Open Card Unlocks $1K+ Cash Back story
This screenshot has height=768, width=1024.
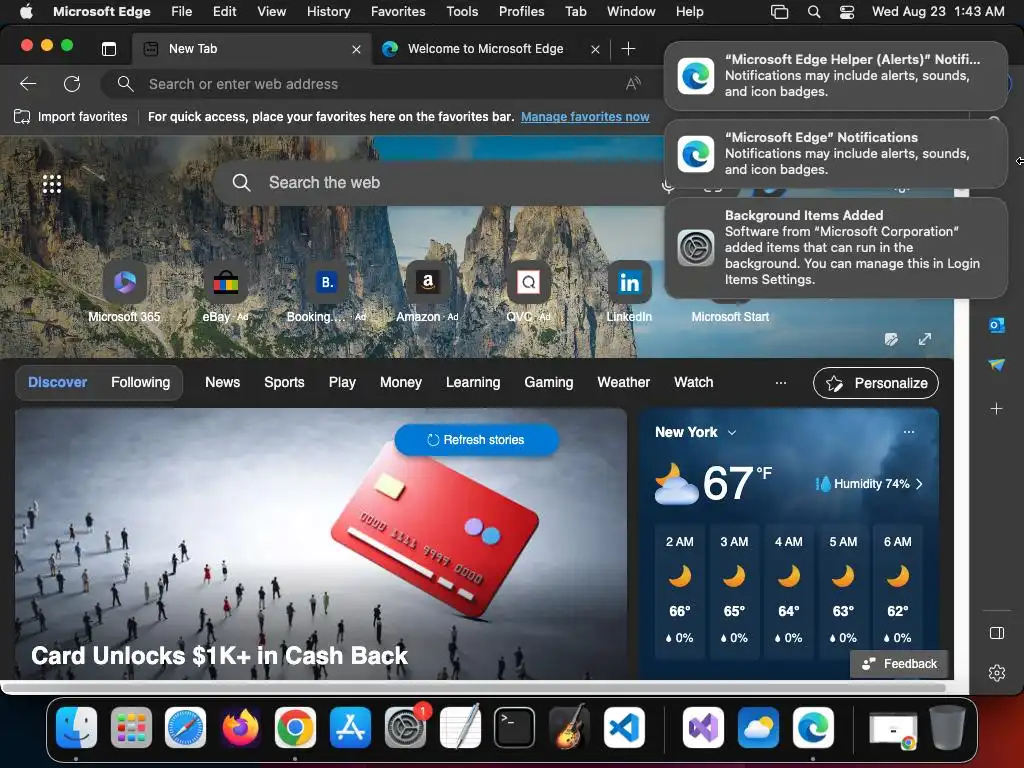(219, 655)
